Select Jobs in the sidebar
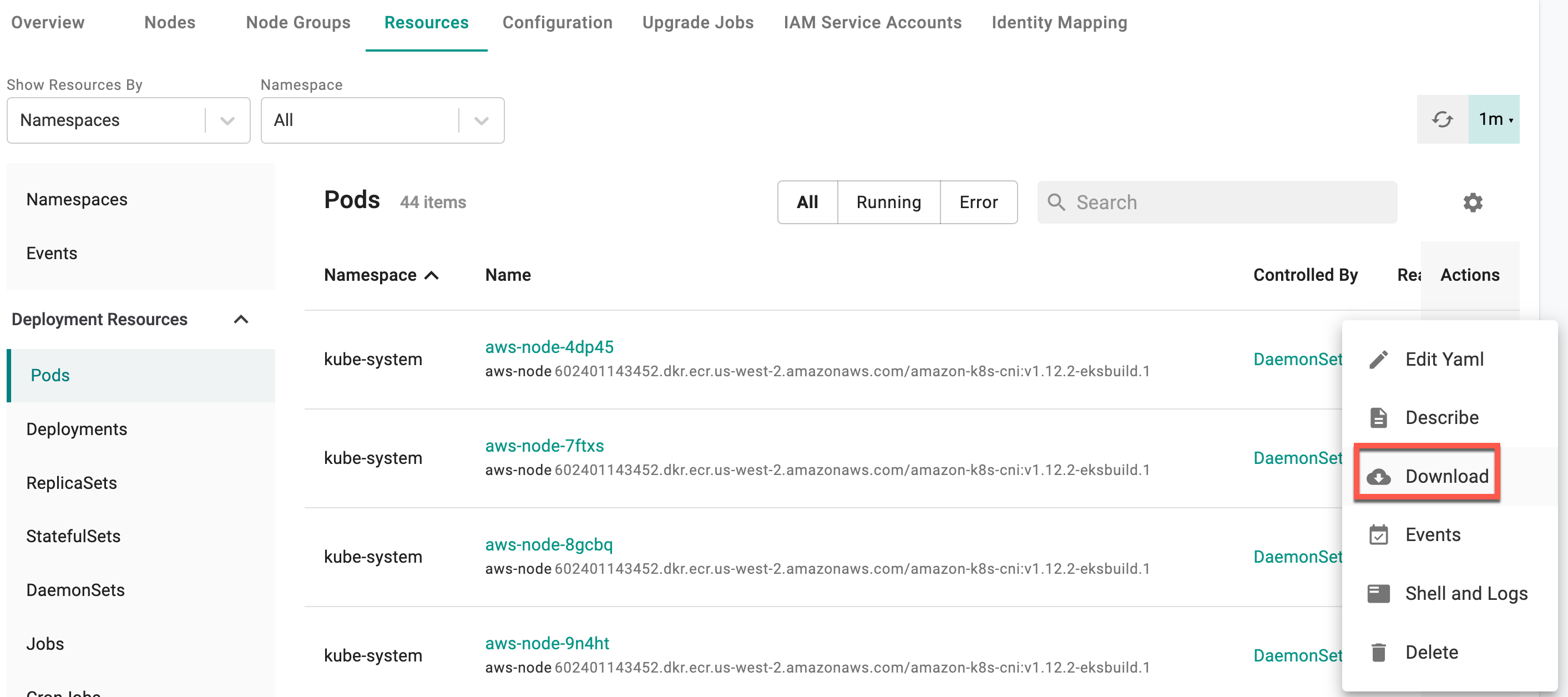 pos(140,643)
